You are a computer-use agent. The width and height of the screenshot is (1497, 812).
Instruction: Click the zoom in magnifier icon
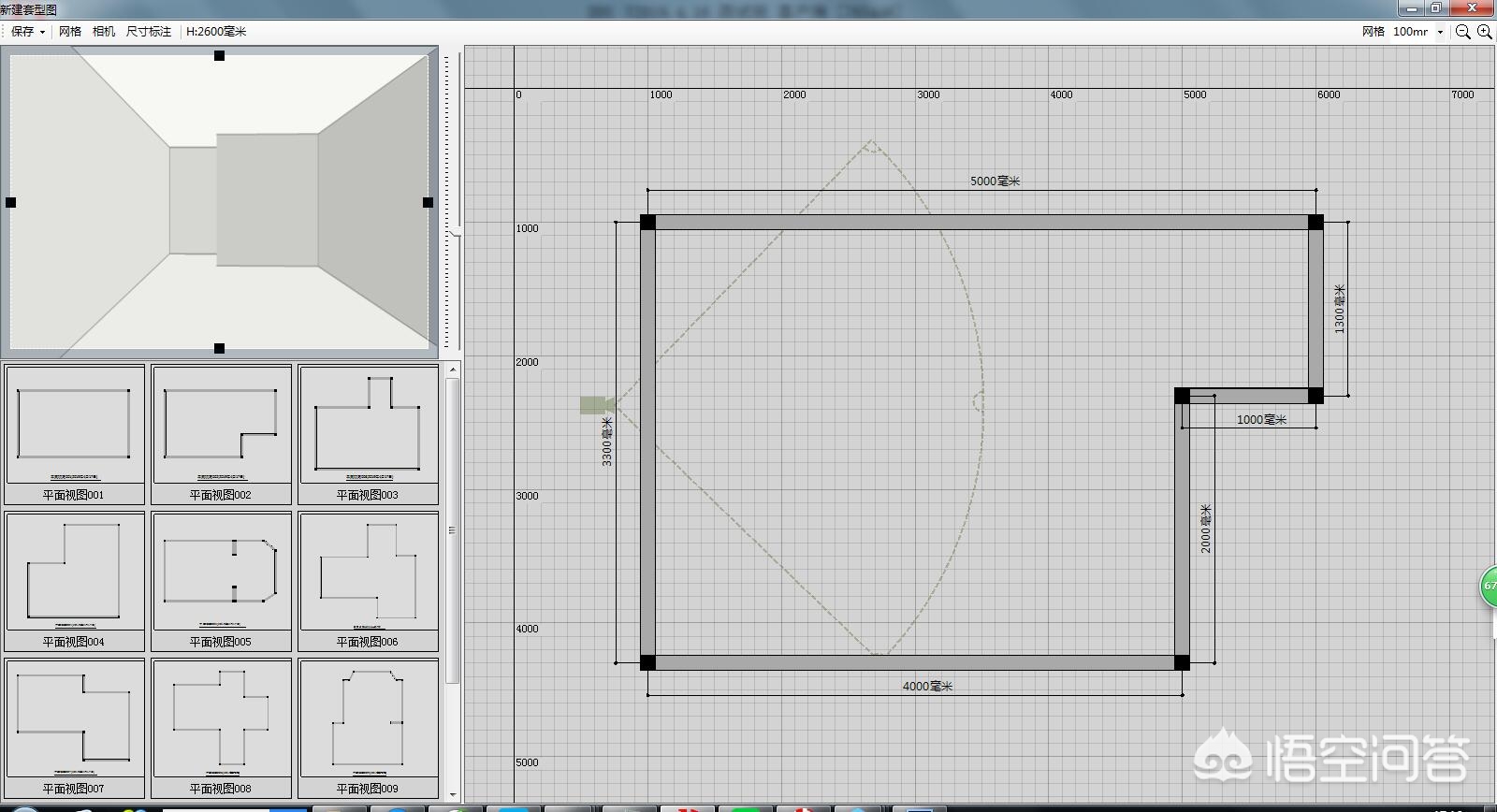(x=1485, y=32)
